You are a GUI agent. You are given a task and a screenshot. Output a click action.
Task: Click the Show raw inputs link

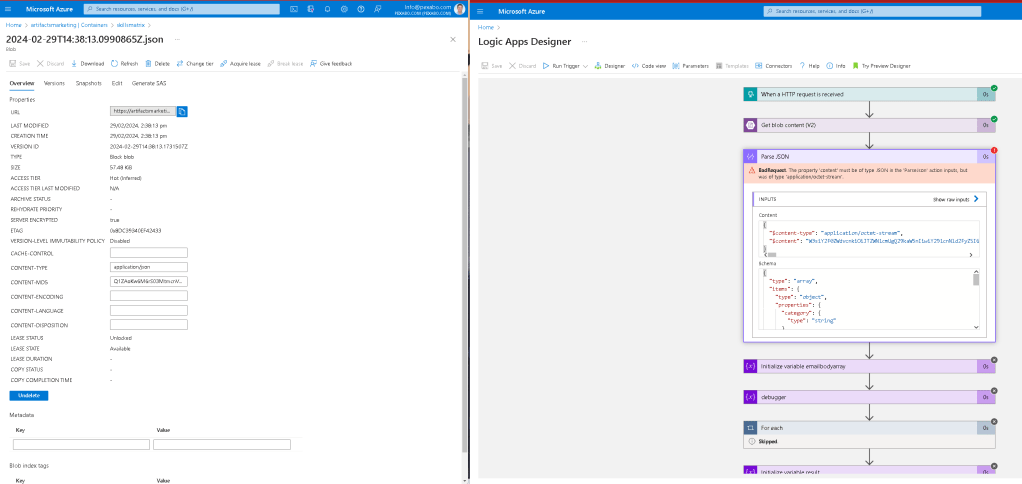(956, 199)
